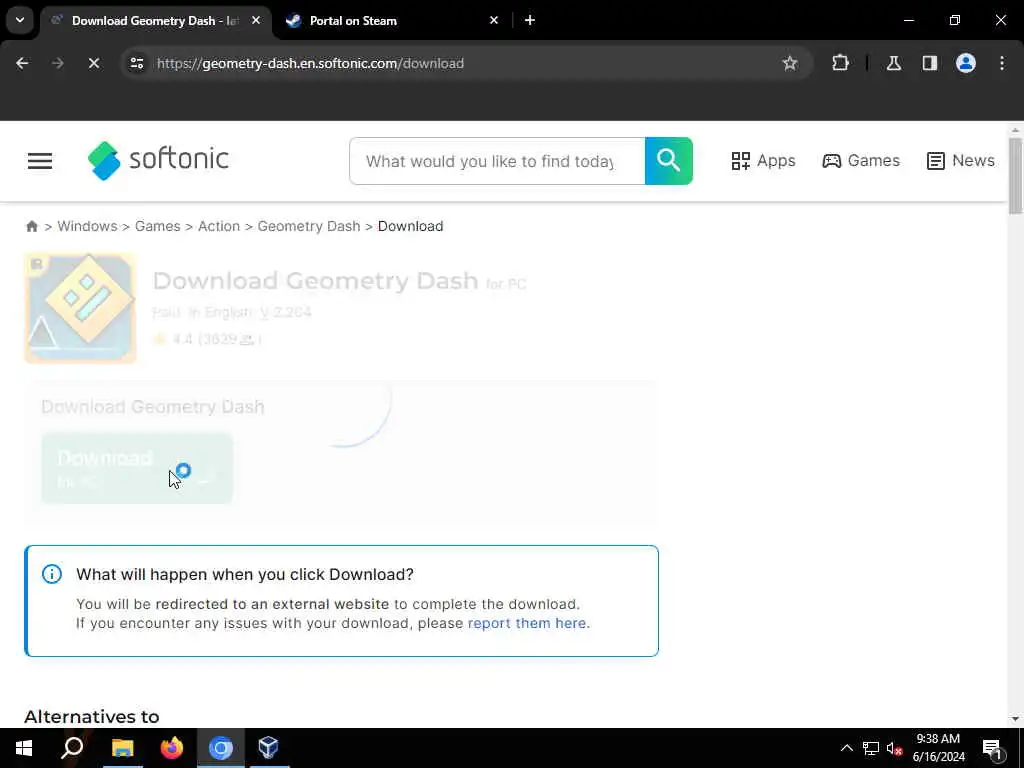
Task: Click the Softonic search magnifier button
Action: tap(669, 161)
